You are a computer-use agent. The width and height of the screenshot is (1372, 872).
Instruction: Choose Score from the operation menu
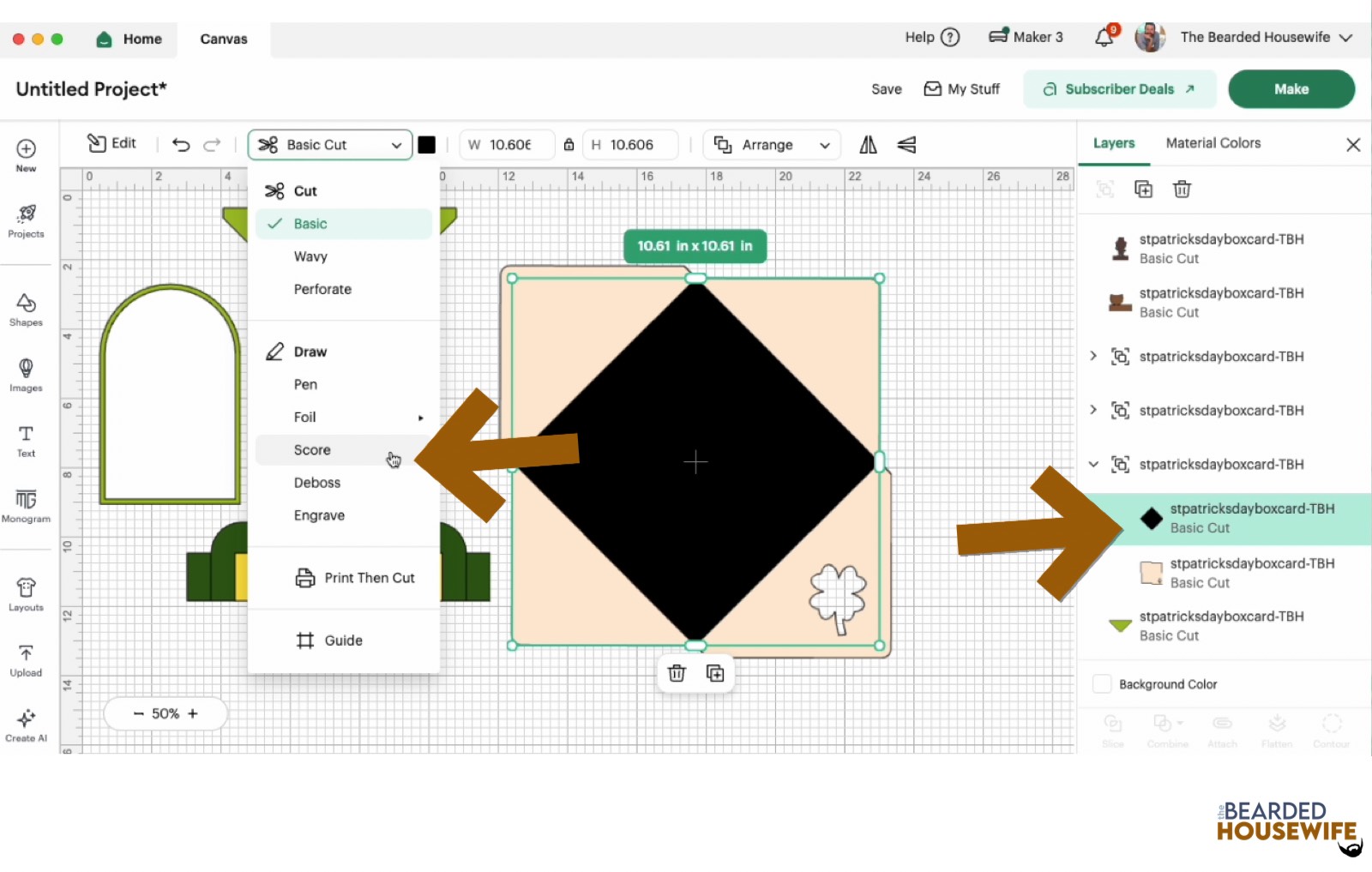click(312, 450)
